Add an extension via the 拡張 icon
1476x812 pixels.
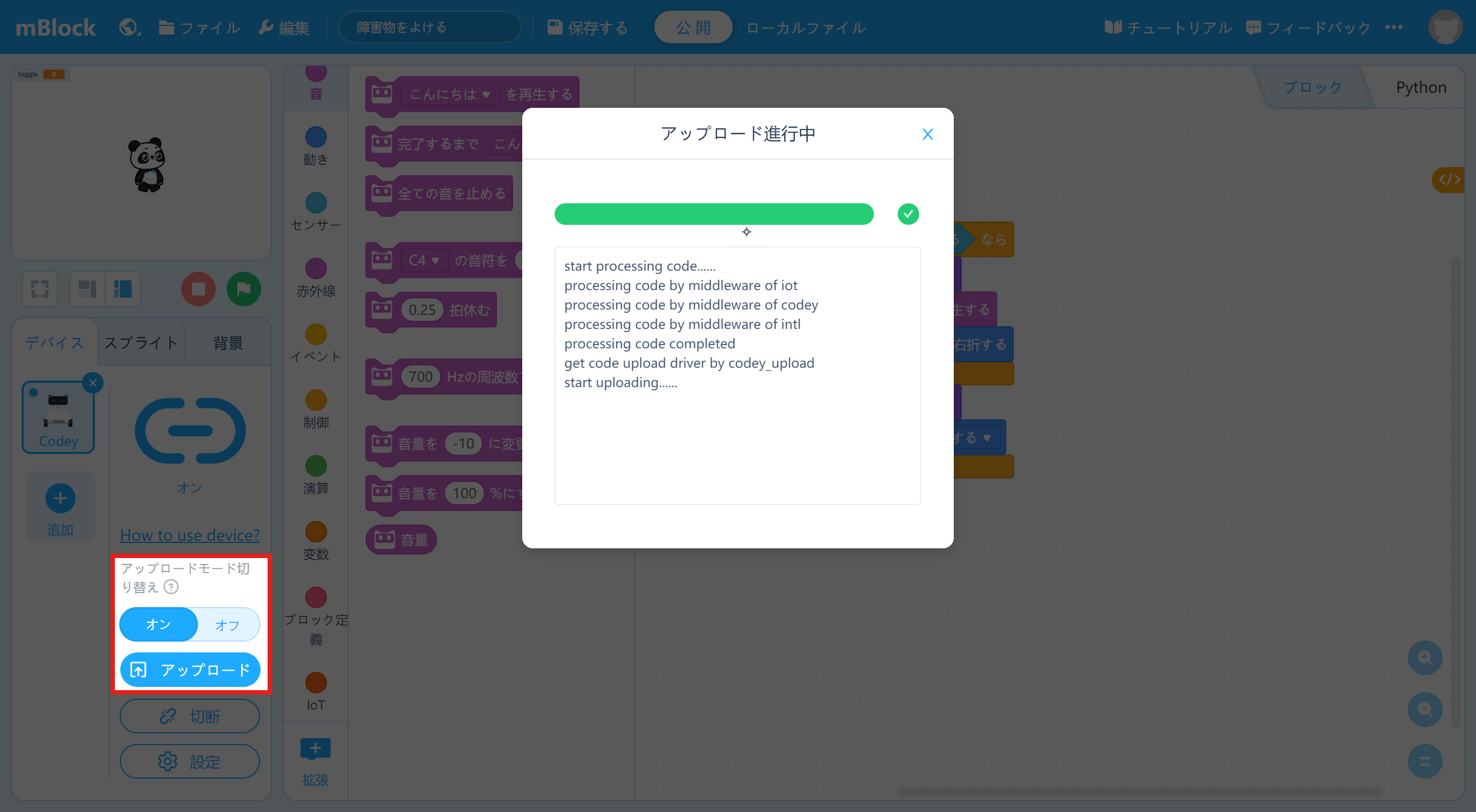click(x=315, y=750)
